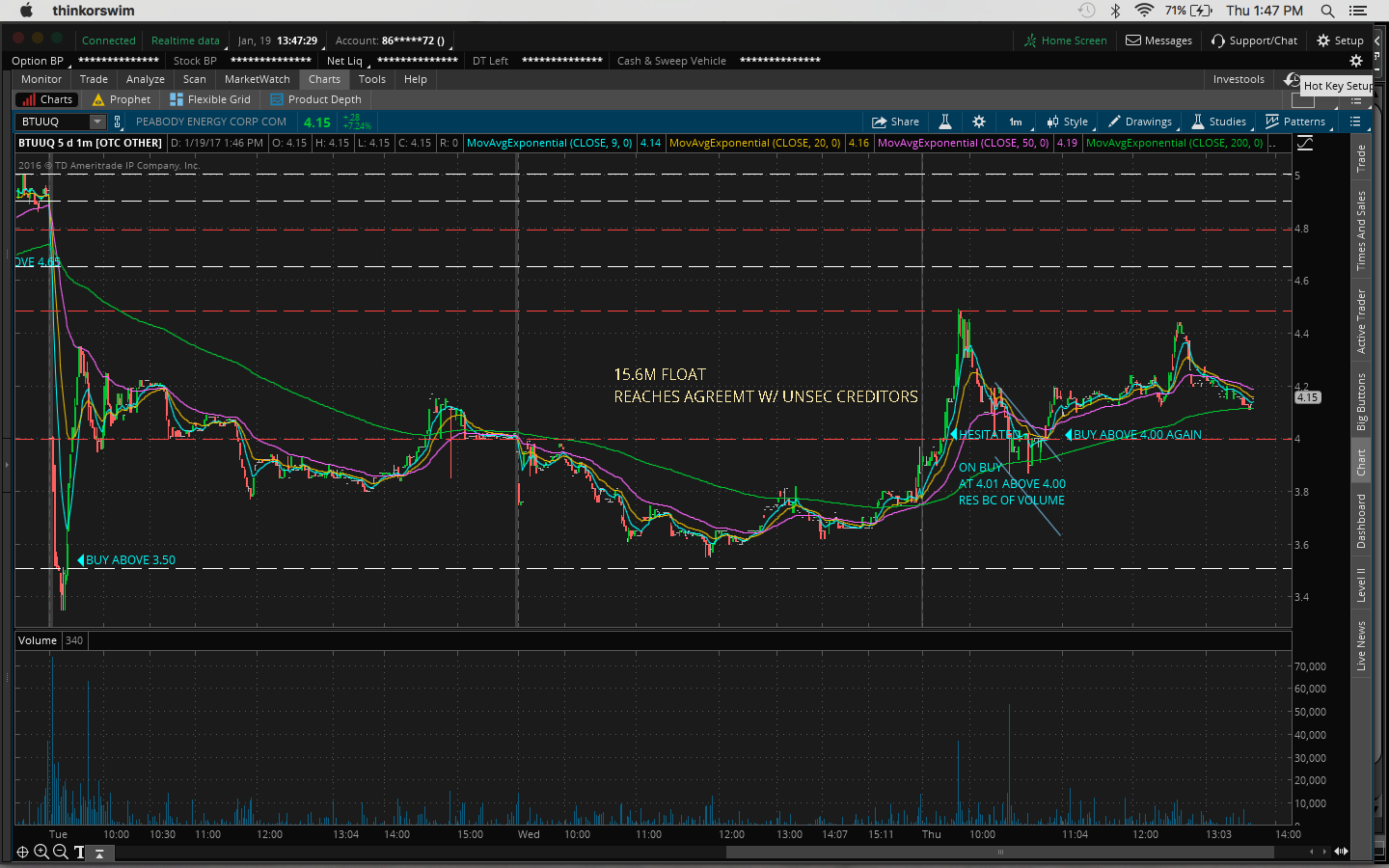Select the crosshair pan tool icon
Image resolution: width=1389 pixels, height=868 pixels.
[x=22, y=852]
